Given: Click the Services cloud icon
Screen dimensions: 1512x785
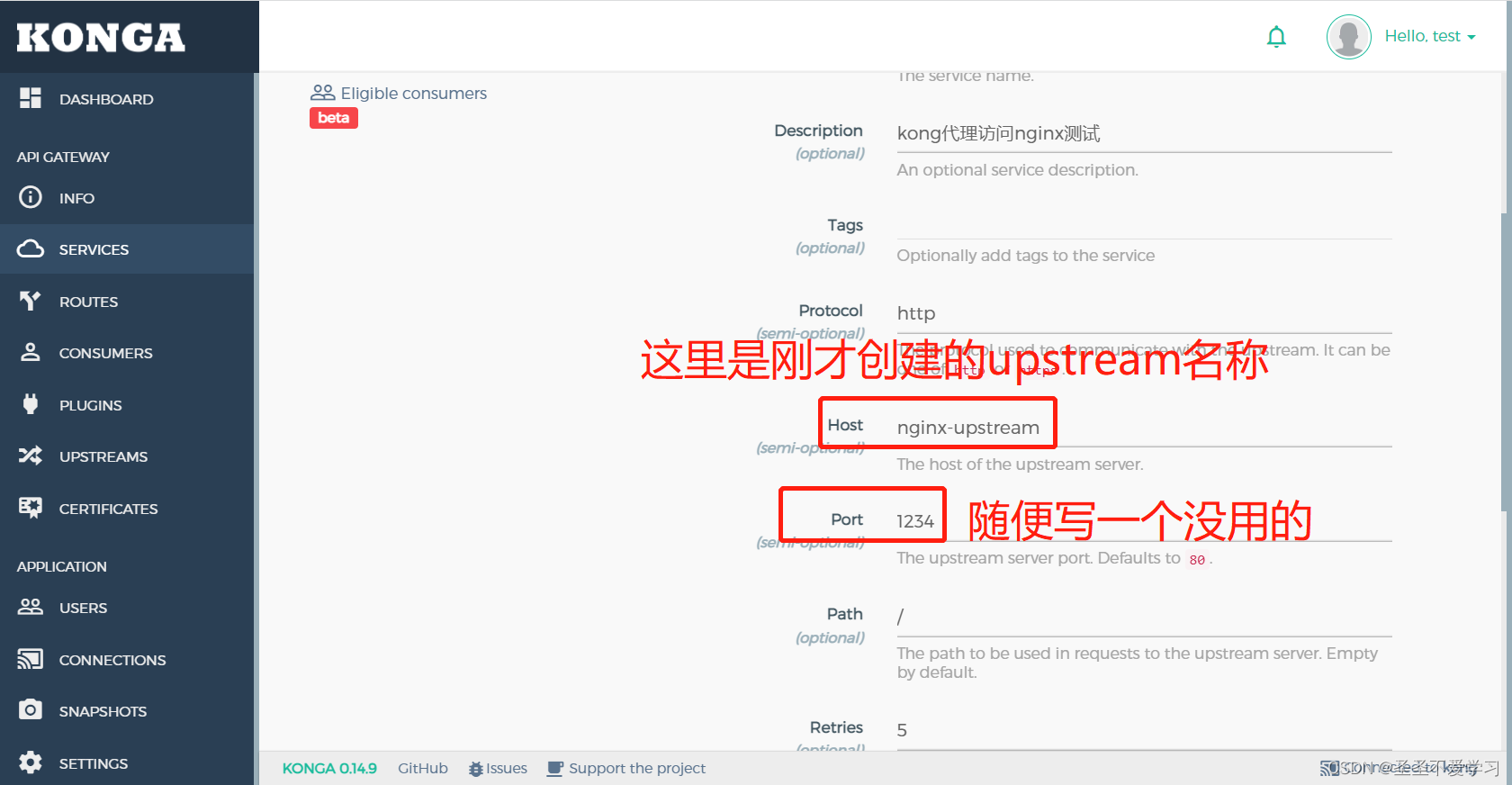Looking at the screenshot, I should (x=31, y=248).
